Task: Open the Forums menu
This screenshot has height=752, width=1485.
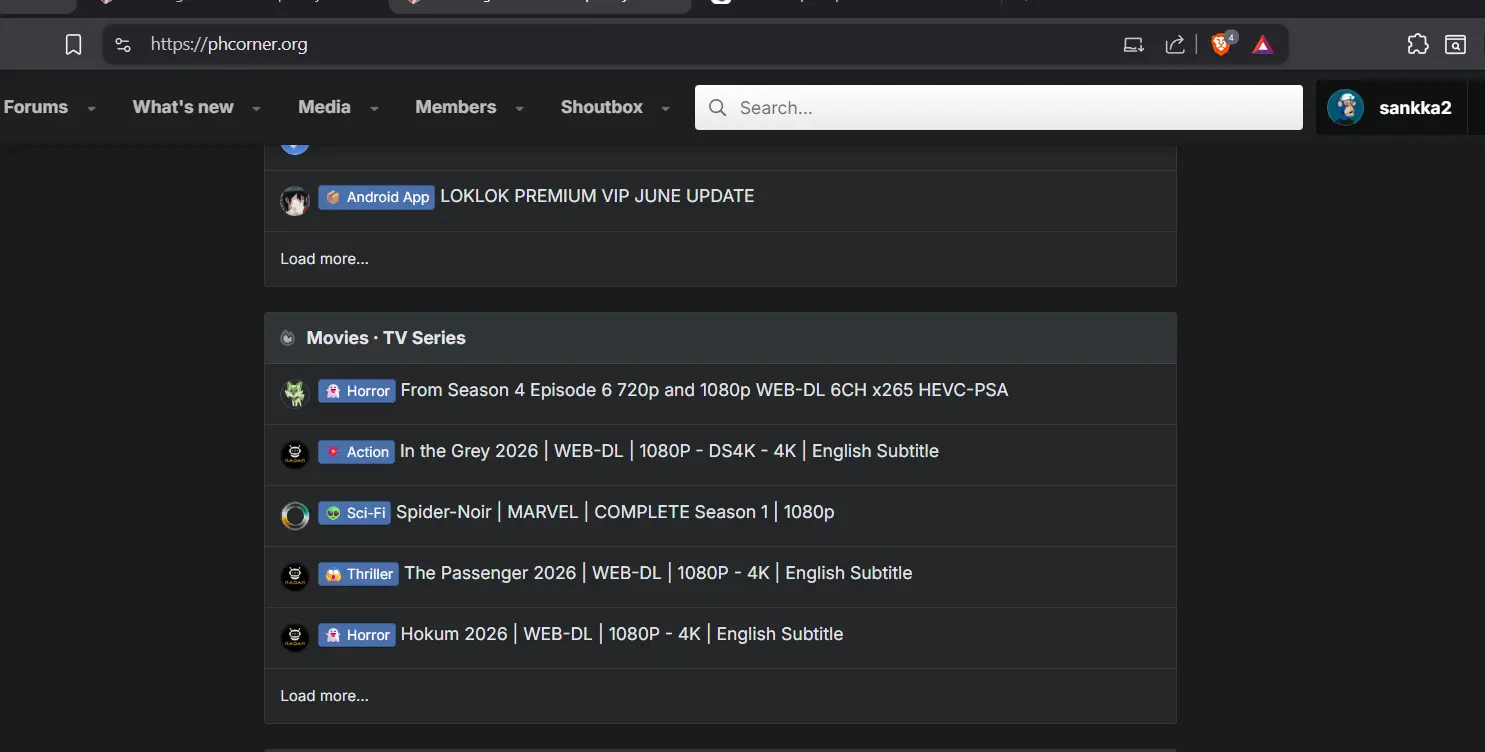Action: click(x=36, y=107)
